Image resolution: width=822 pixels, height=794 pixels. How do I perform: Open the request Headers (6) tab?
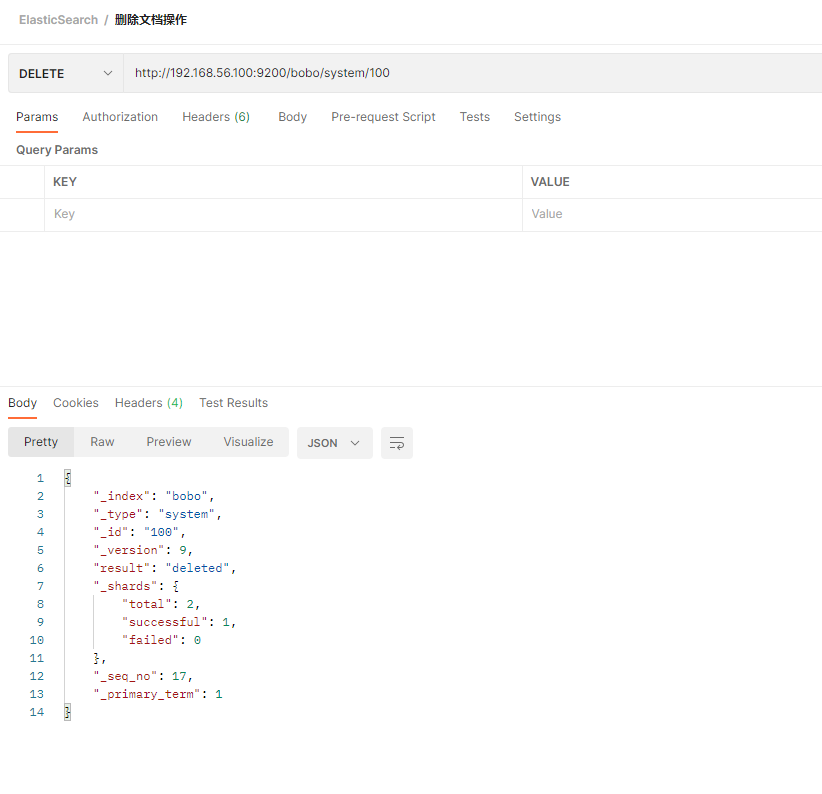click(x=216, y=117)
